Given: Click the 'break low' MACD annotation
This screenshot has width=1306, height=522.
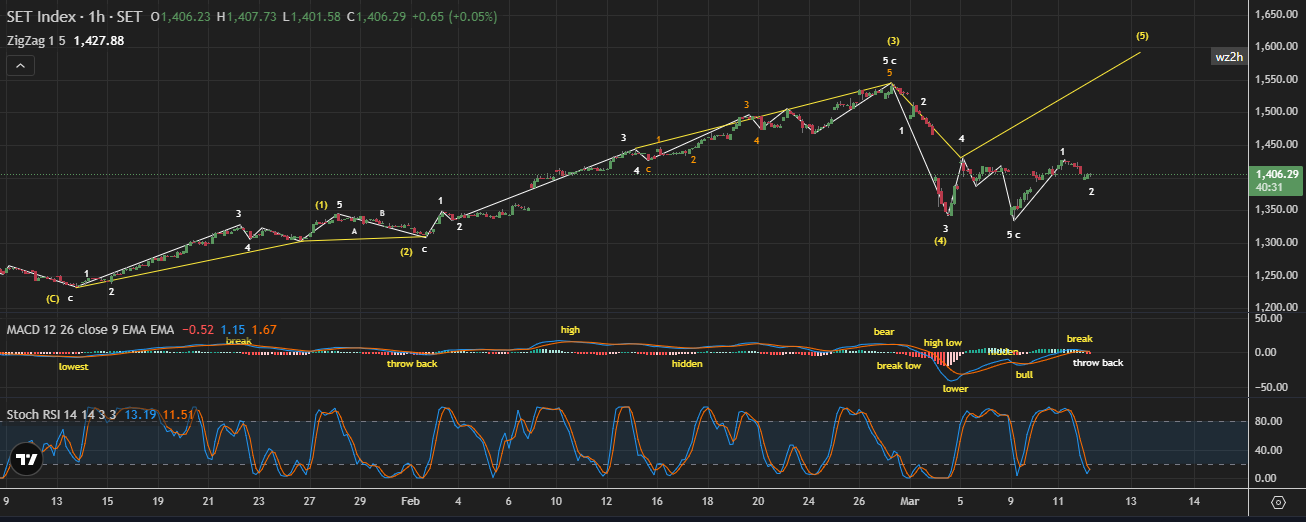Looking at the screenshot, I should pyautogui.click(x=899, y=366).
